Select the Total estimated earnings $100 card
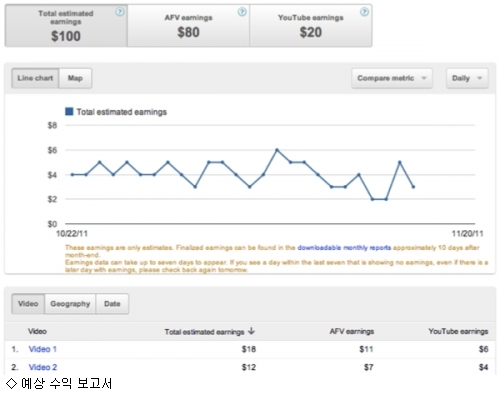Image resolution: width=500 pixels, height=395 pixels. (x=66, y=26)
